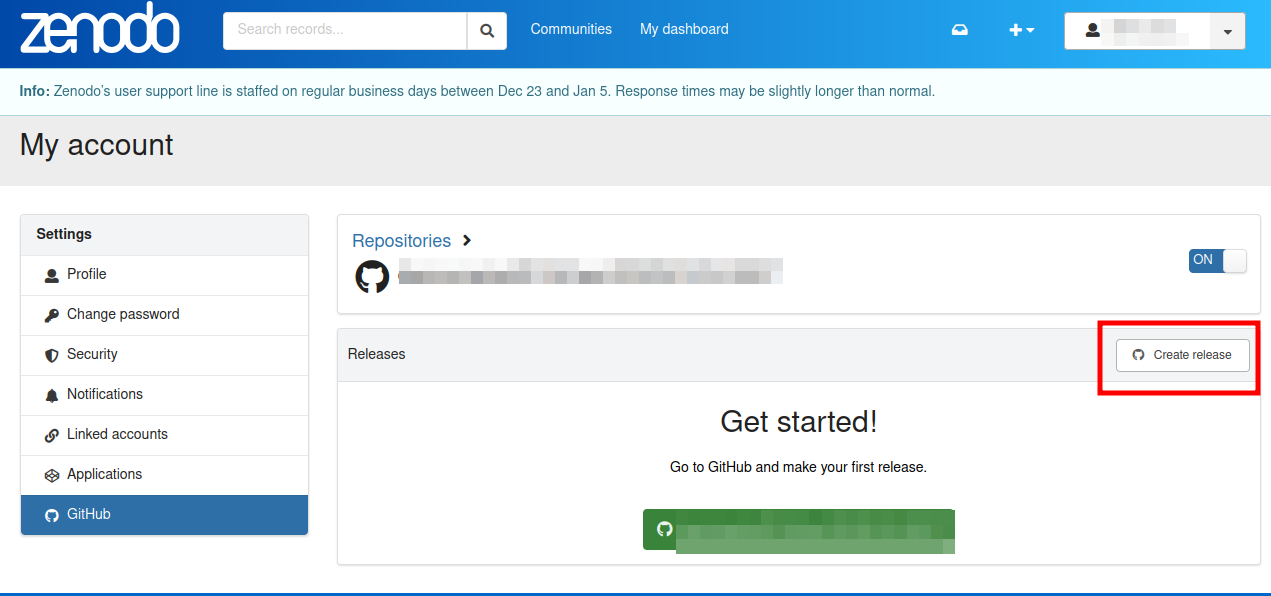Click the Change password key icon
The height and width of the screenshot is (596, 1271).
click(52, 315)
